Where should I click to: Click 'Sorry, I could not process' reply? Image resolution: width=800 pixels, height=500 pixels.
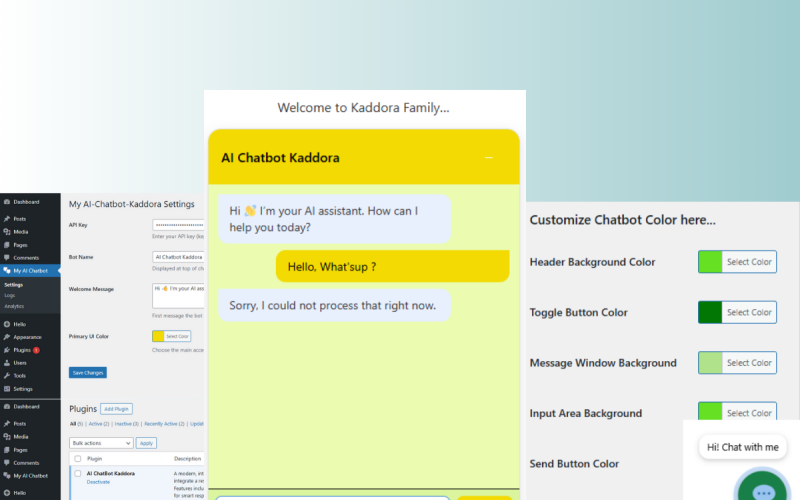coord(335,306)
